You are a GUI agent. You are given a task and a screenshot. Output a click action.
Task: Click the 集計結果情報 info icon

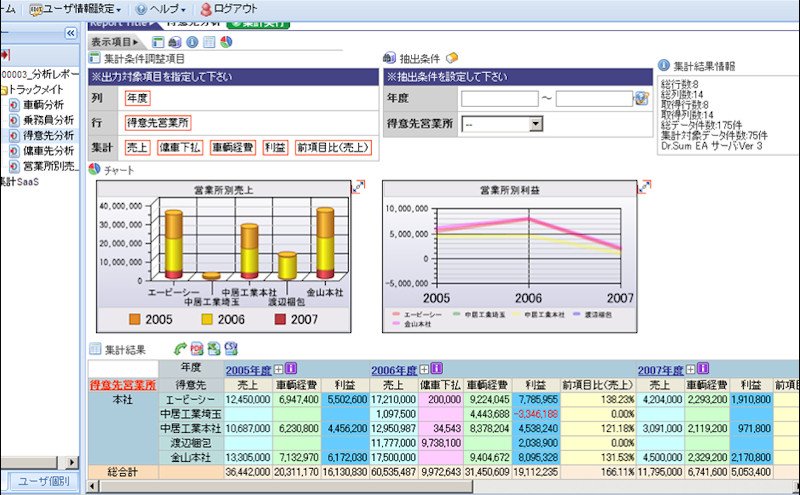click(x=663, y=65)
